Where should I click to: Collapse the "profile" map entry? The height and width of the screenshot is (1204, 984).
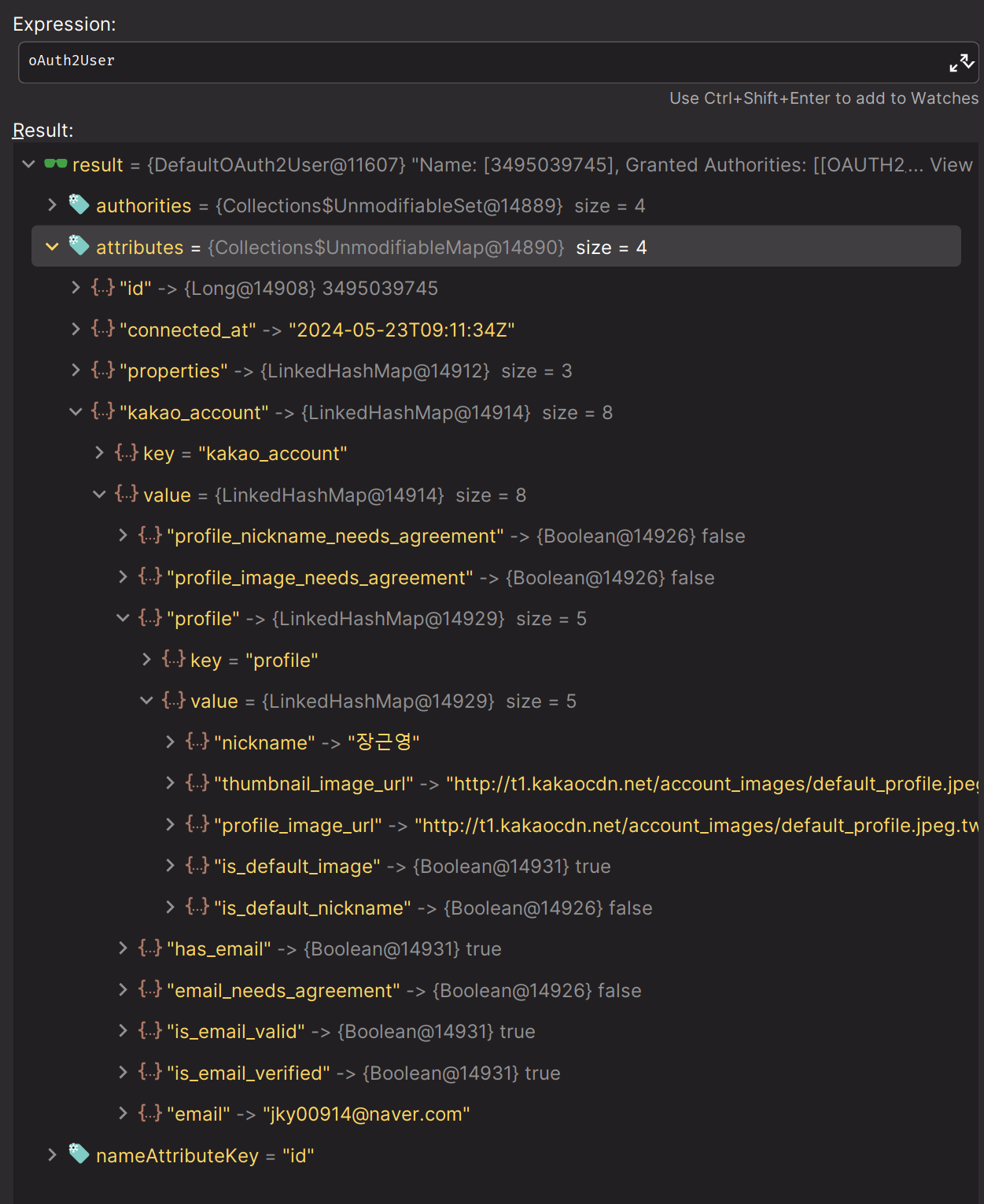(x=123, y=618)
